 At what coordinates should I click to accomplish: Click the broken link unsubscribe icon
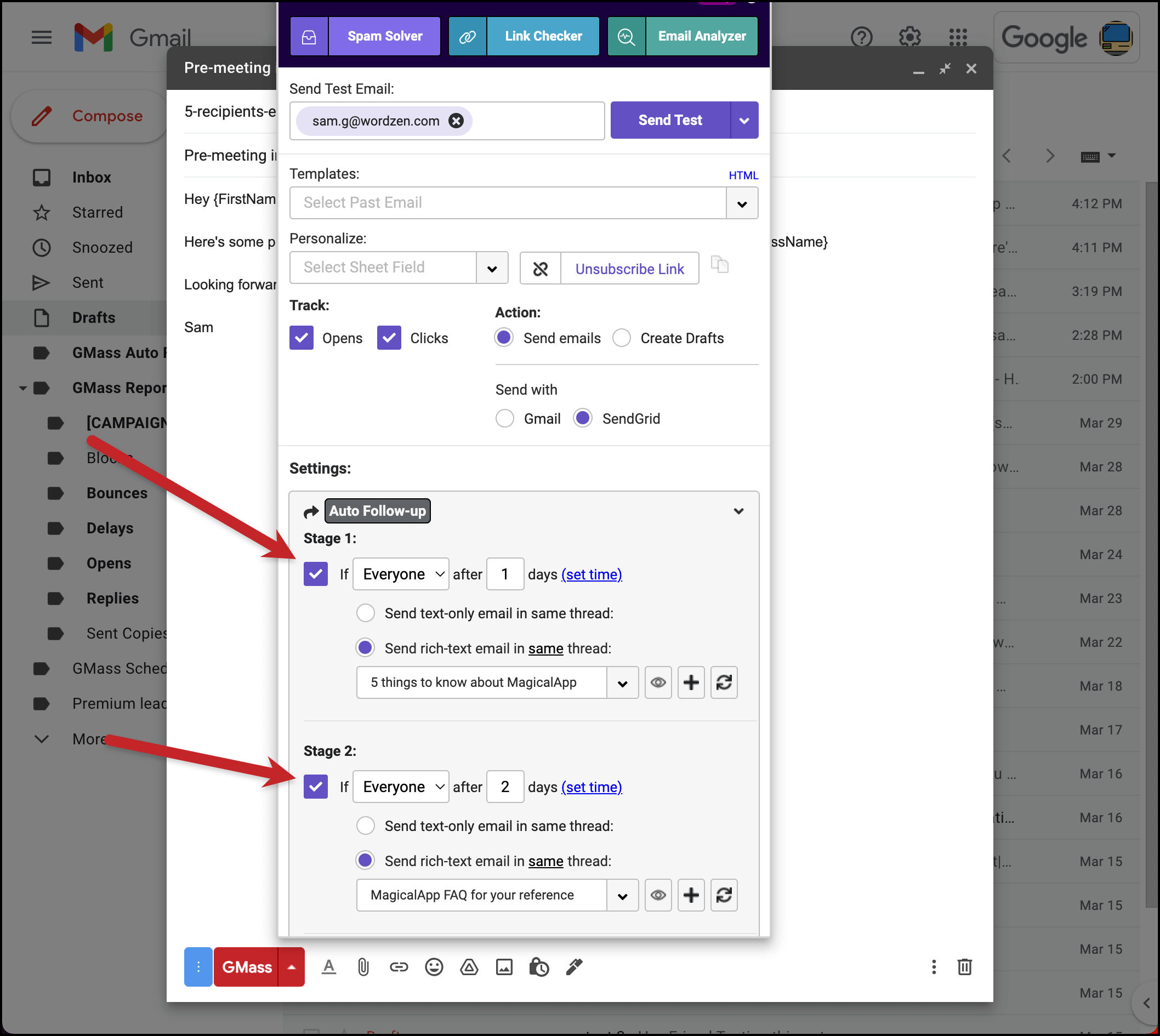coord(540,269)
